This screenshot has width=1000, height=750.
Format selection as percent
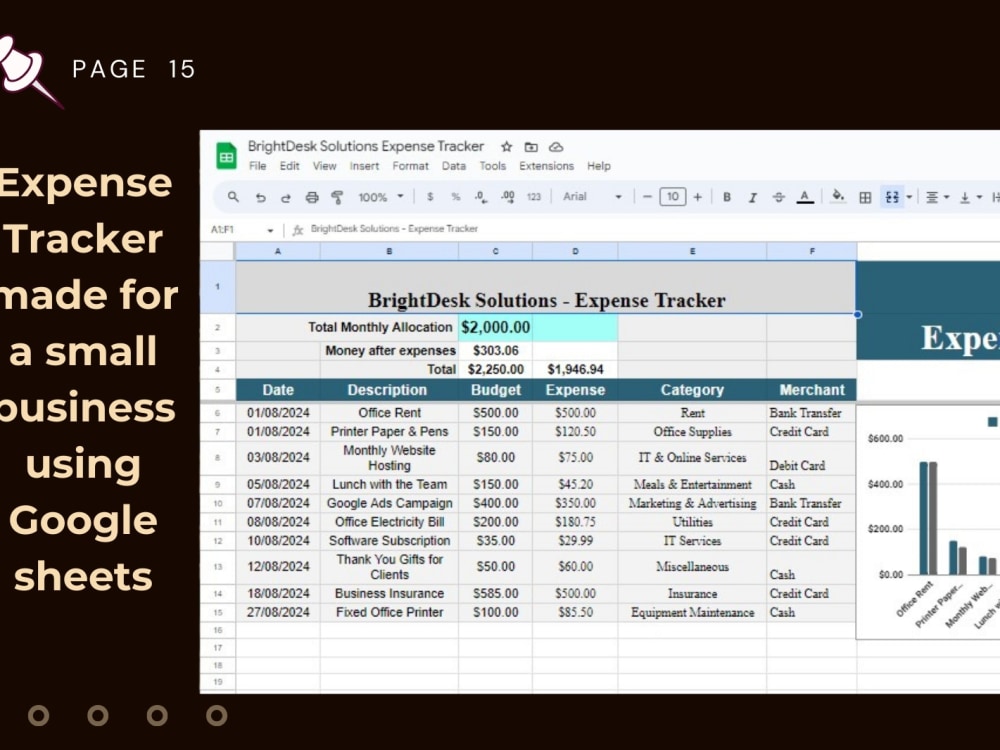(x=455, y=197)
